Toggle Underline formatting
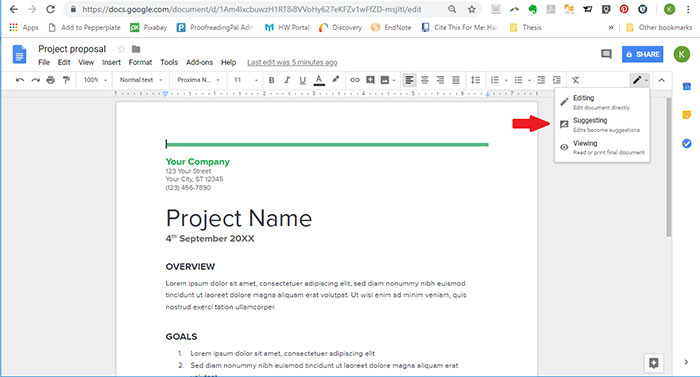This screenshot has height=377, width=700. coord(303,80)
